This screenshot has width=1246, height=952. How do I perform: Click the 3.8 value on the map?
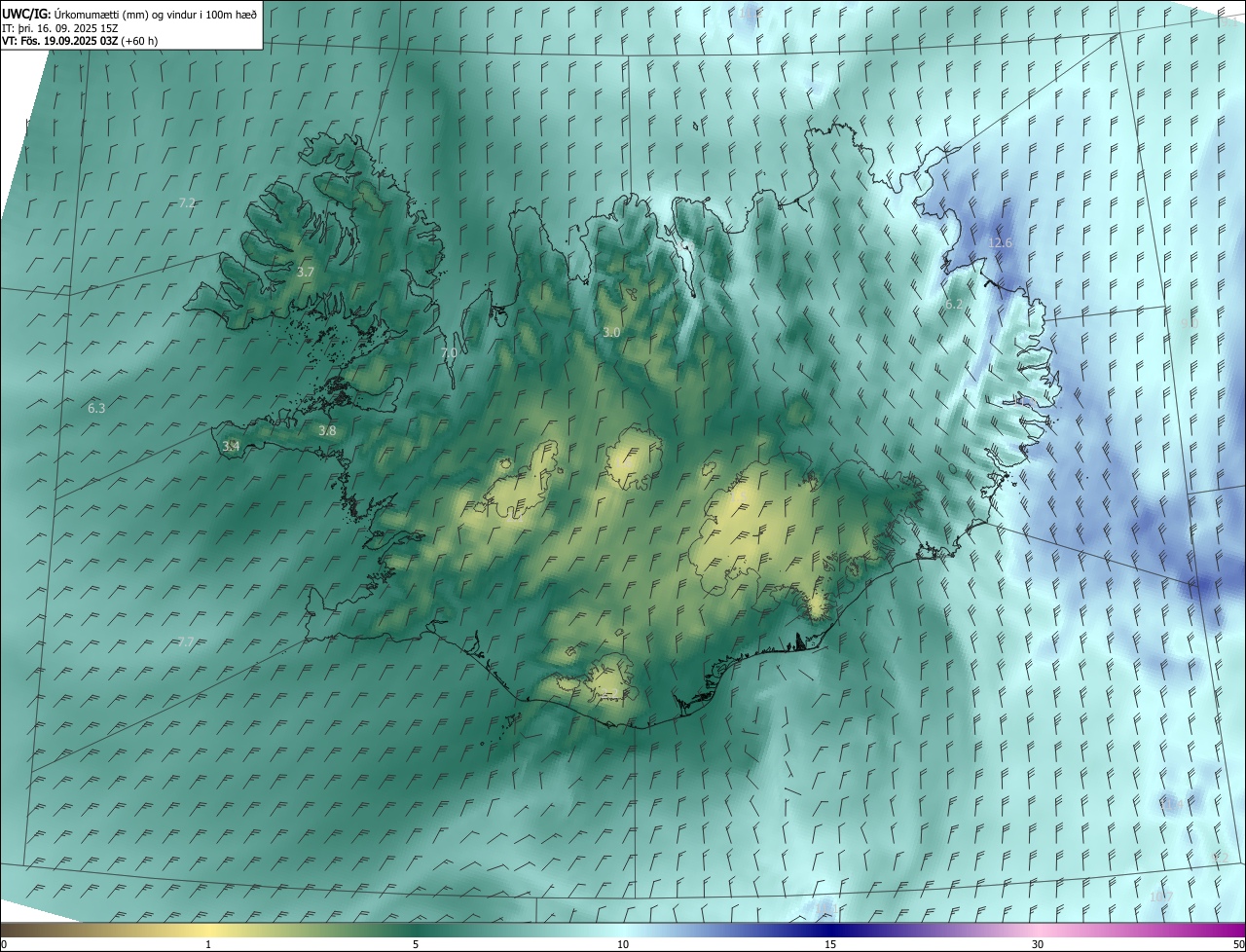[x=327, y=430]
